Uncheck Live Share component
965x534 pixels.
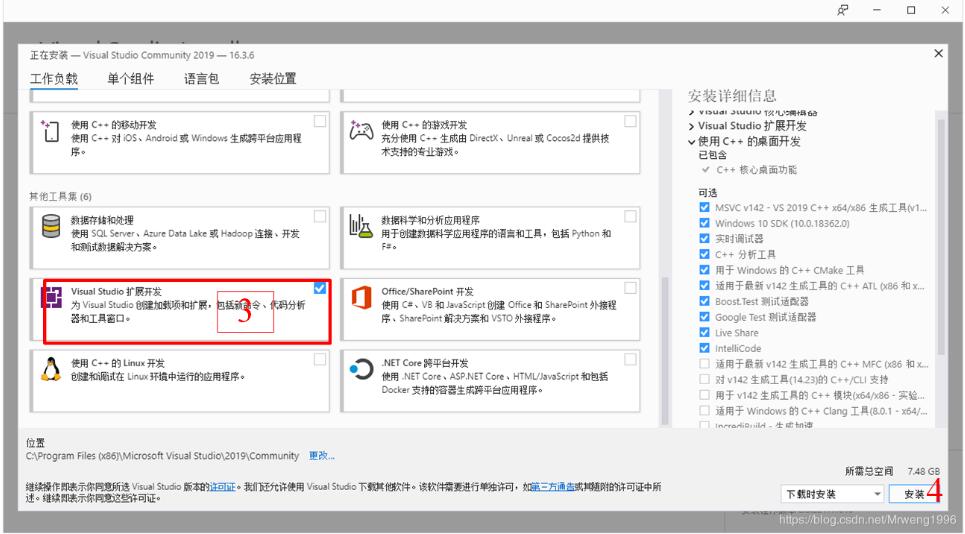coord(704,332)
